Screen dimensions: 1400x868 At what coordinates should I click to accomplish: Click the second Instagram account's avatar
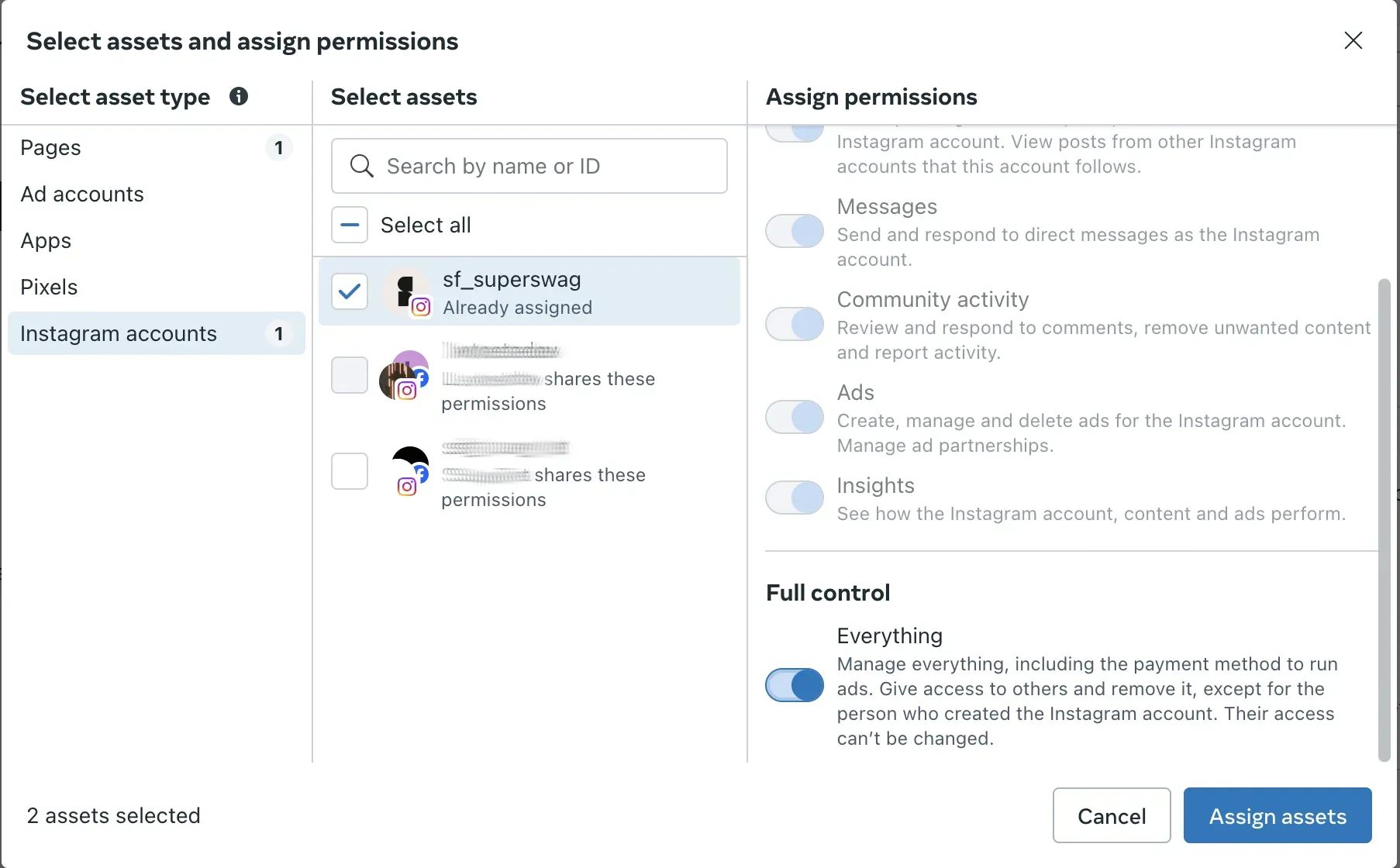click(x=404, y=375)
